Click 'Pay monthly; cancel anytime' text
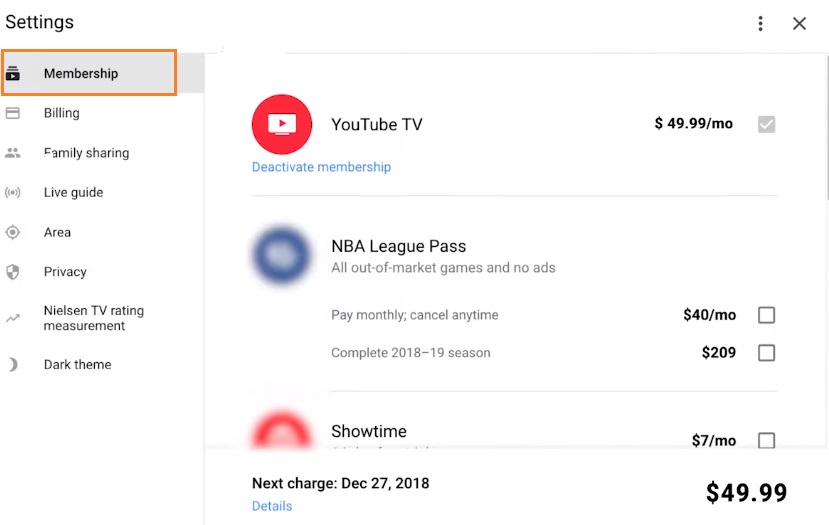 pyautogui.click(x=414, y=315)
